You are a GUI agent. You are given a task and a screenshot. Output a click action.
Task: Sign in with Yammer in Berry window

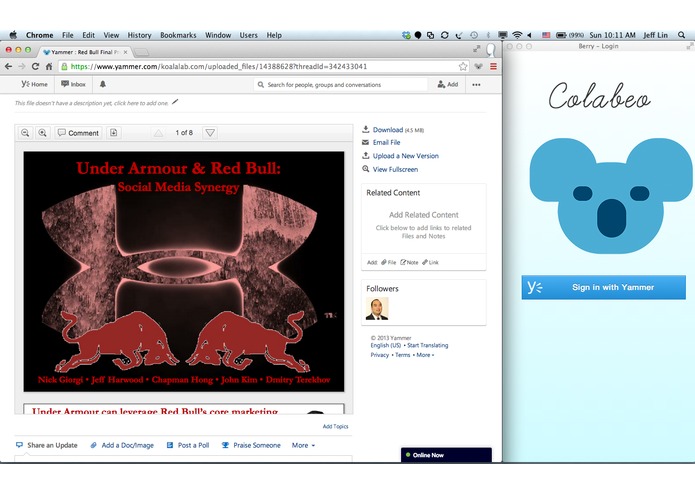click(x=603, y=287)
